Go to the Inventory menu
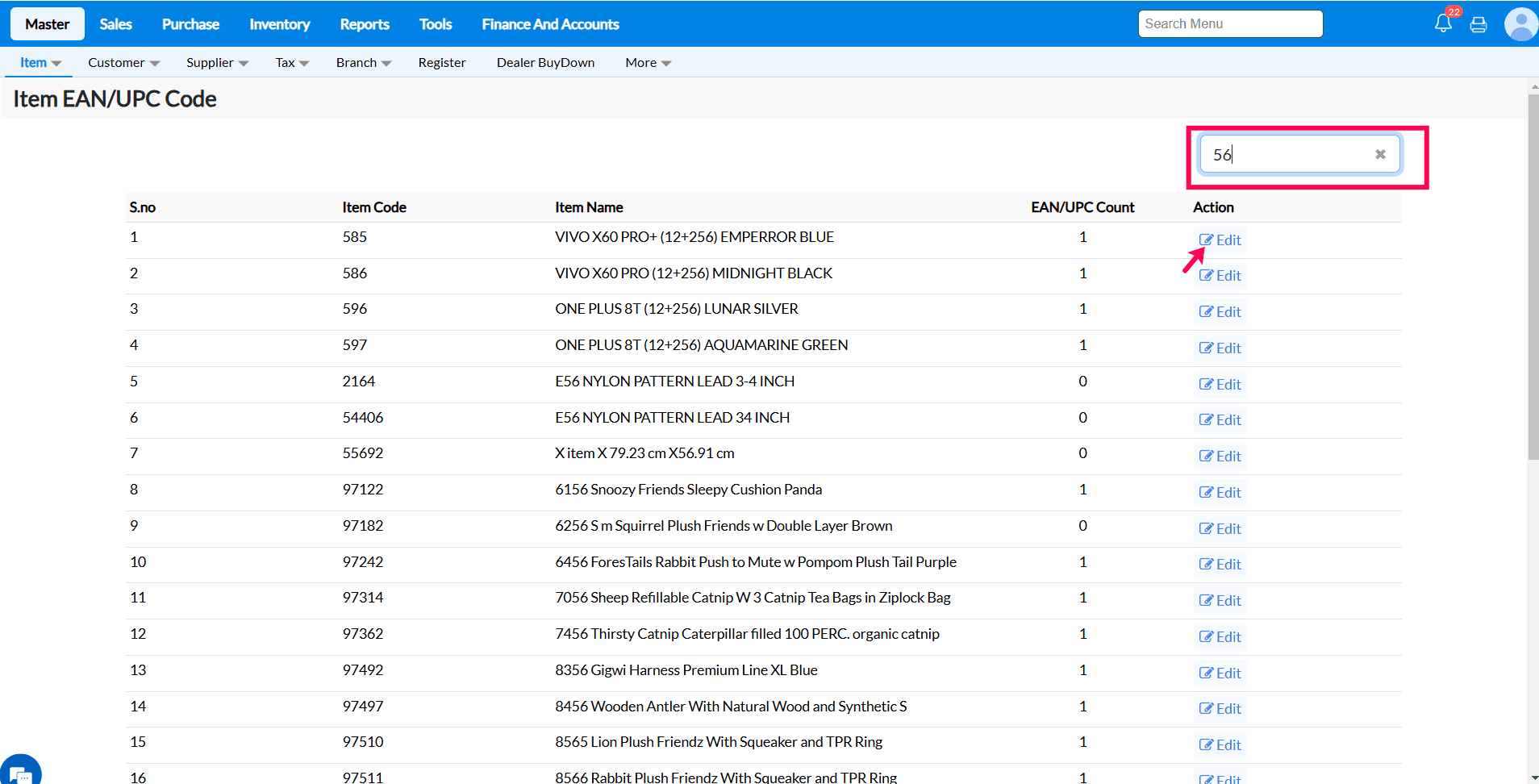 (x=279, y=24)
